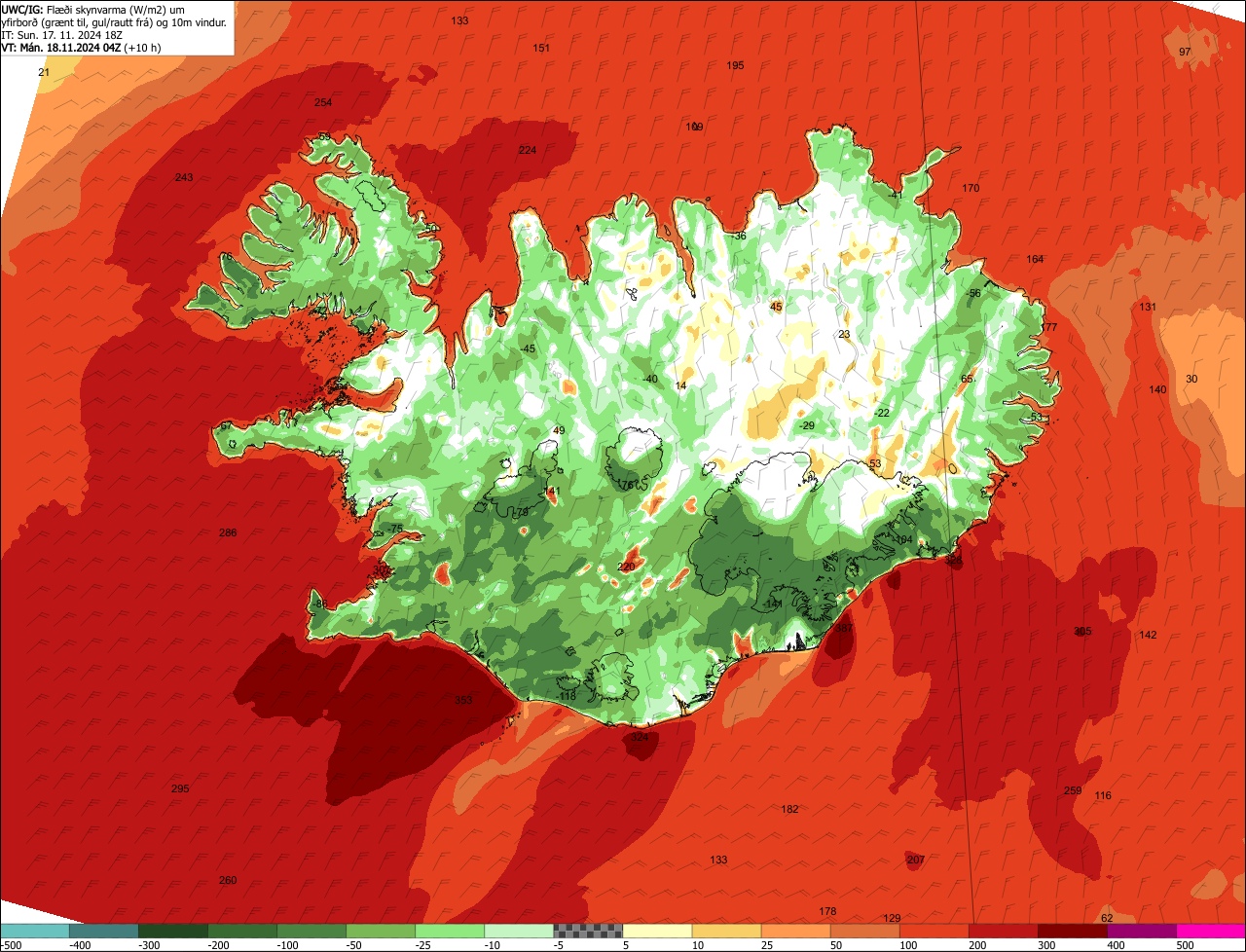This screenshot has height=952, width=1246.
Task: Click the map value 259 in the southeast sea
Action: [1073, 790]
